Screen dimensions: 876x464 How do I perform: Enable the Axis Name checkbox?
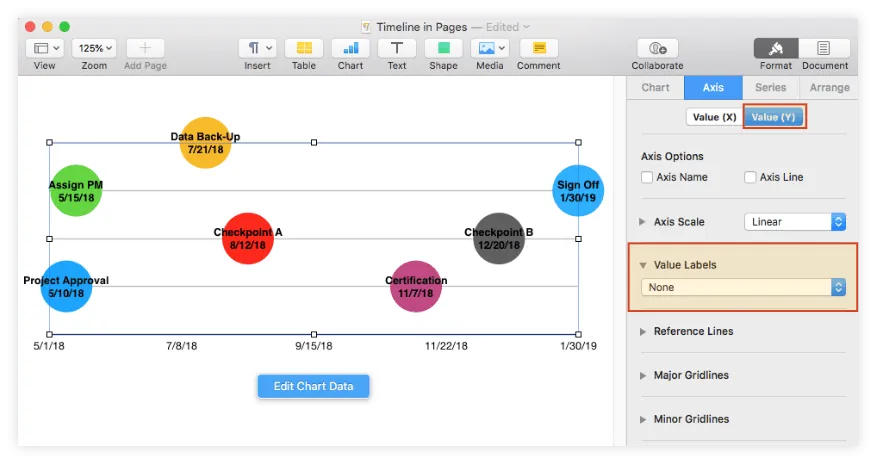click(648, 177)
